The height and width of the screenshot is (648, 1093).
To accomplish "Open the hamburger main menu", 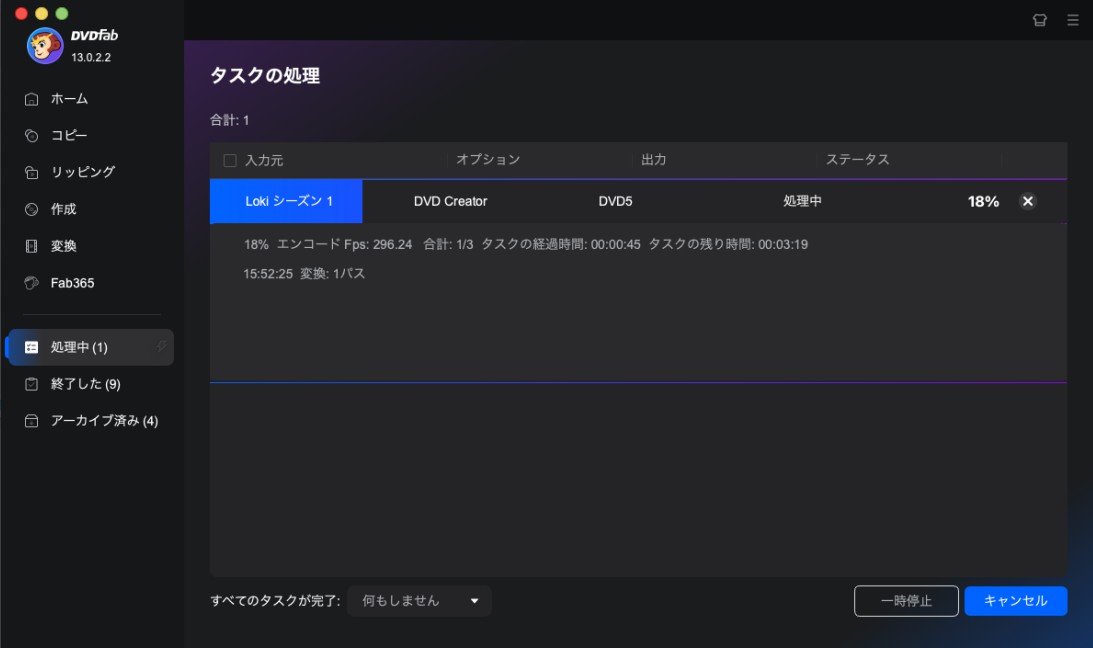I will [1073, 20].
